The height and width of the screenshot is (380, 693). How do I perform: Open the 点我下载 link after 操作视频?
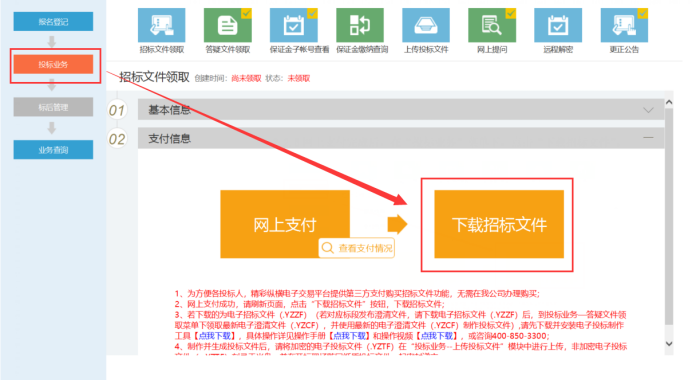click(x=438, y=336)
